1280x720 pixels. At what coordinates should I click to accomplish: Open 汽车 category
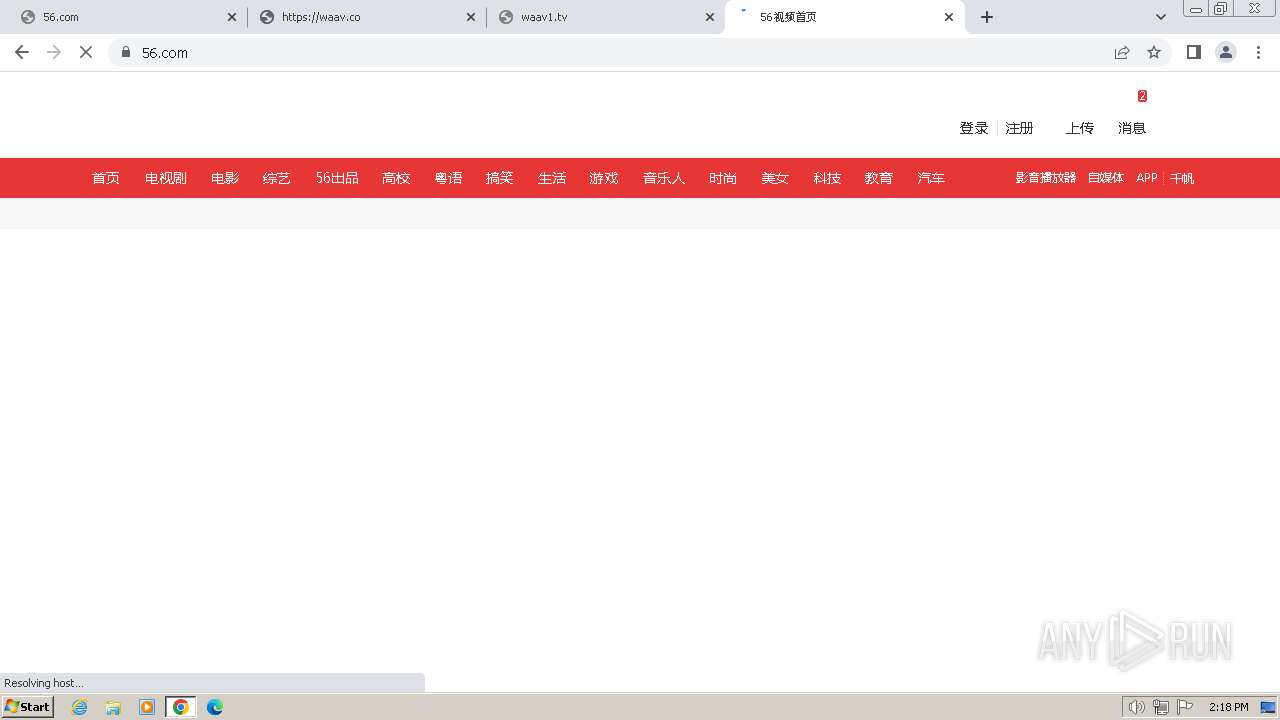point(931,178)
